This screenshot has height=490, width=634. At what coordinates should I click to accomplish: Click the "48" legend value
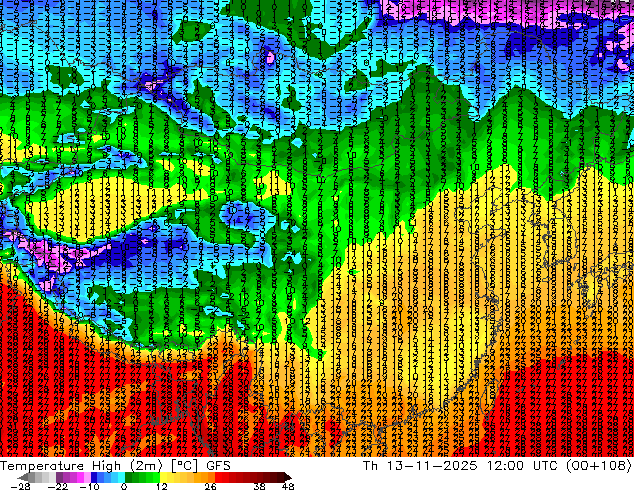tap(288, 486)
